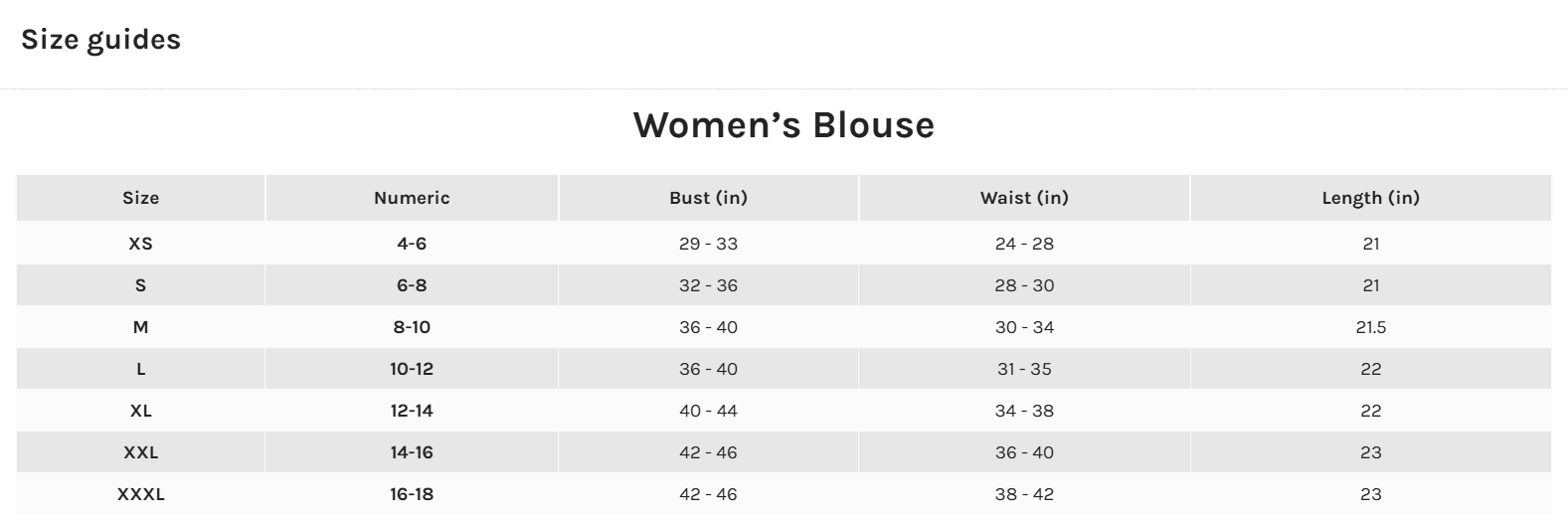1568x523 pixels.
Task: Select the Bust (in) column header
Action: click(x=708, y=198)
